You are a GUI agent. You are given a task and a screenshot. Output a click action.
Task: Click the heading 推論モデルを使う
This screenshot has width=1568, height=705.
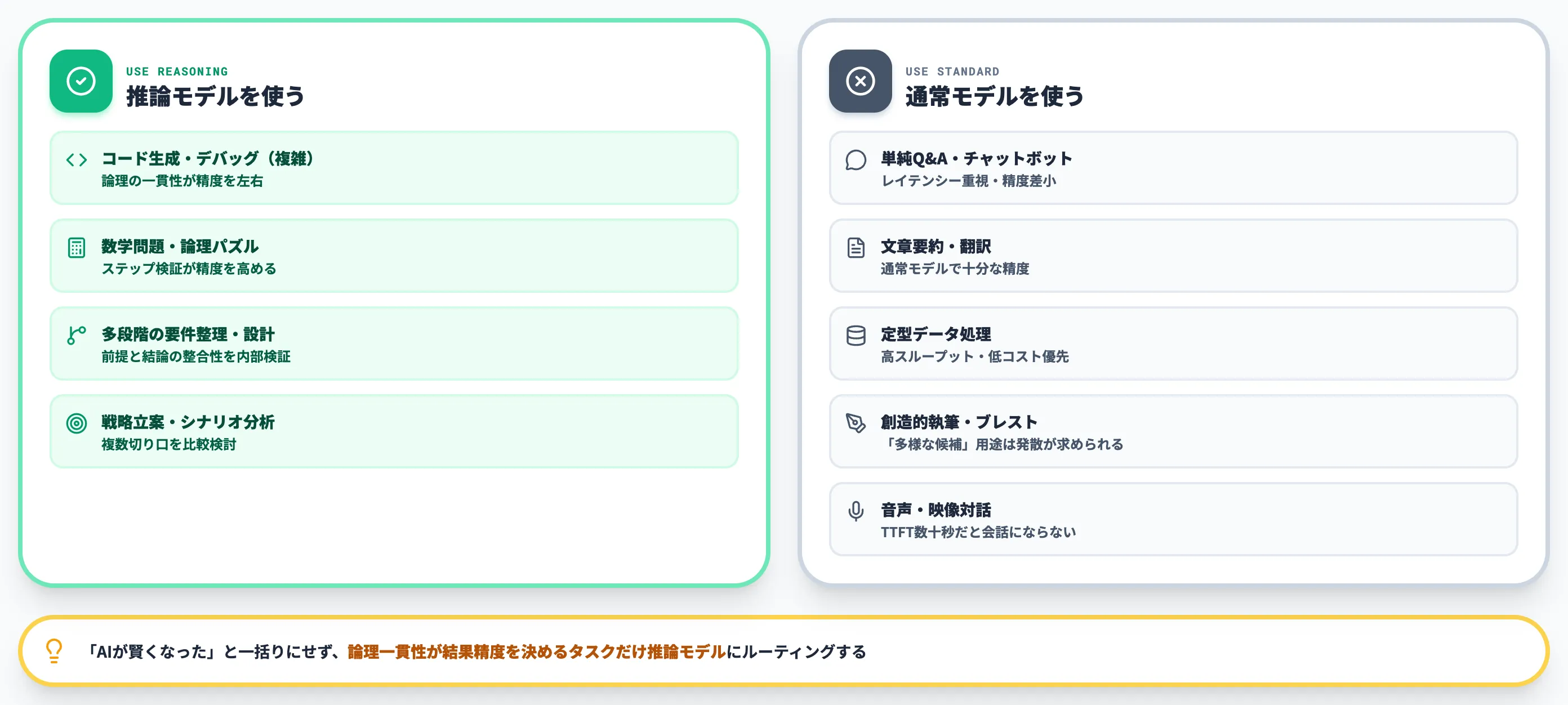[x=216, y=96]
